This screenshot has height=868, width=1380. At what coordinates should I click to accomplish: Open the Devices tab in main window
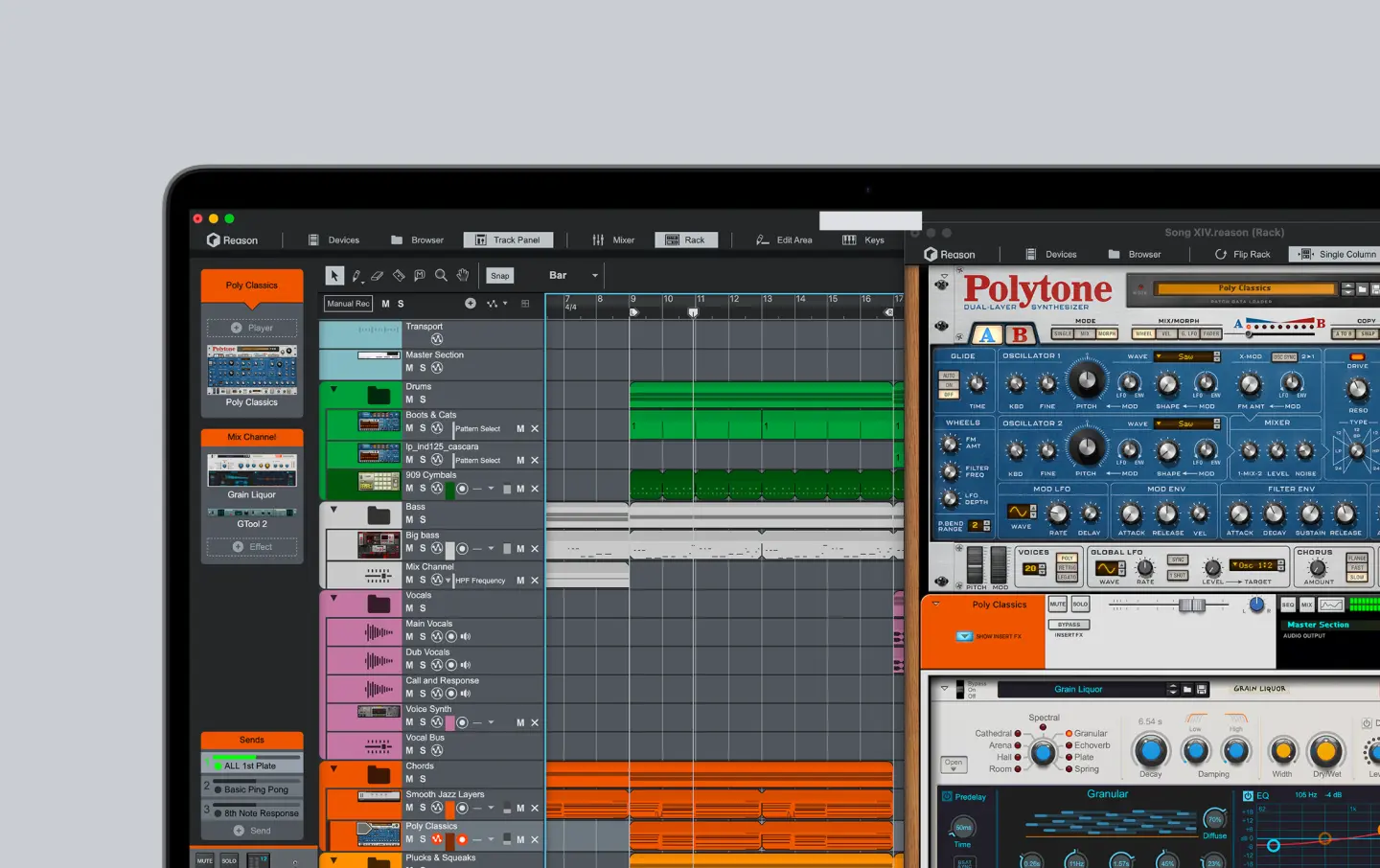(334, 240)
